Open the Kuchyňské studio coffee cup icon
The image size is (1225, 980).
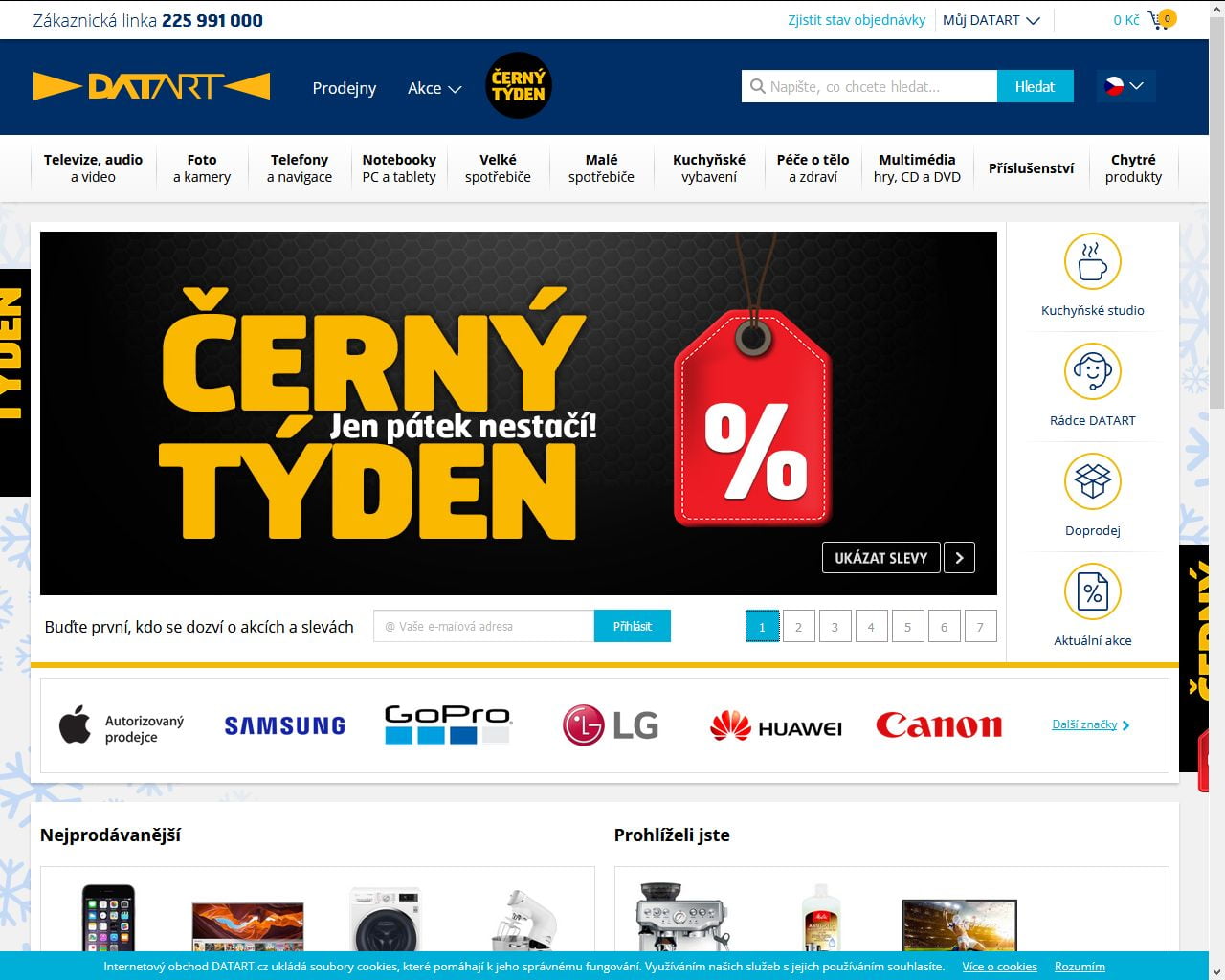click(x=1092, y=261)
